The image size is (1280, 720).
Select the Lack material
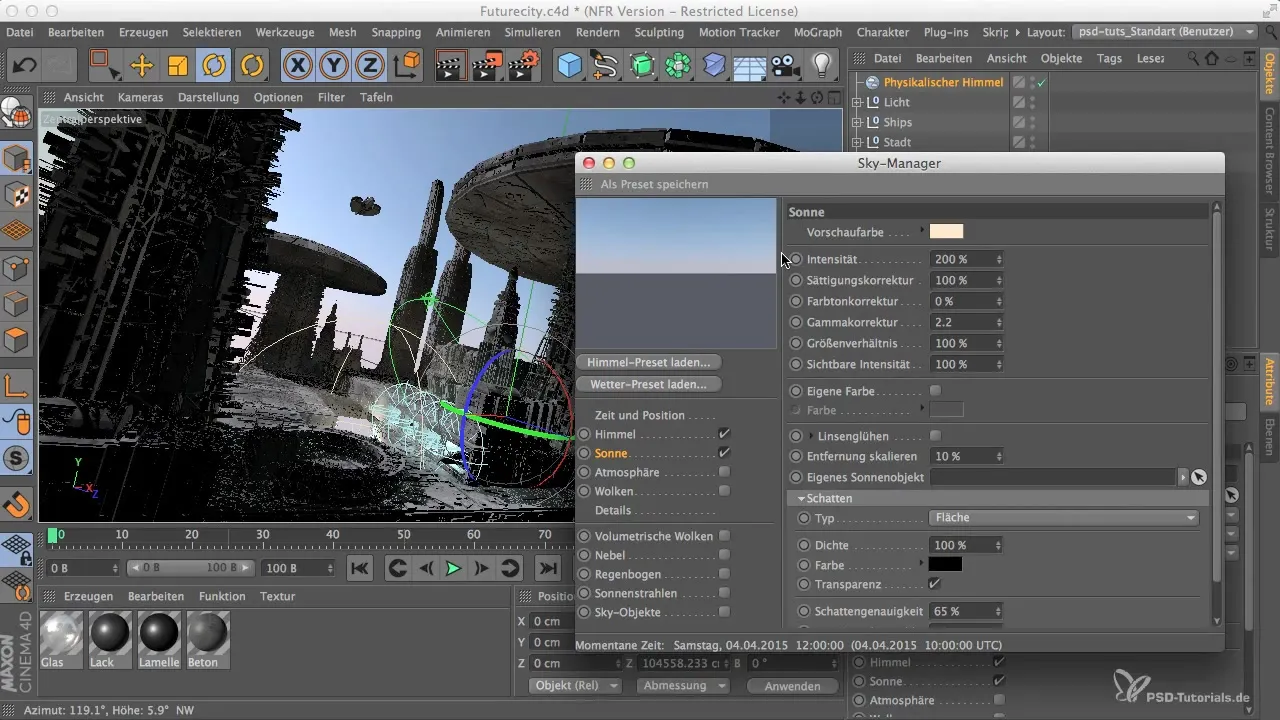coord(110,639)
